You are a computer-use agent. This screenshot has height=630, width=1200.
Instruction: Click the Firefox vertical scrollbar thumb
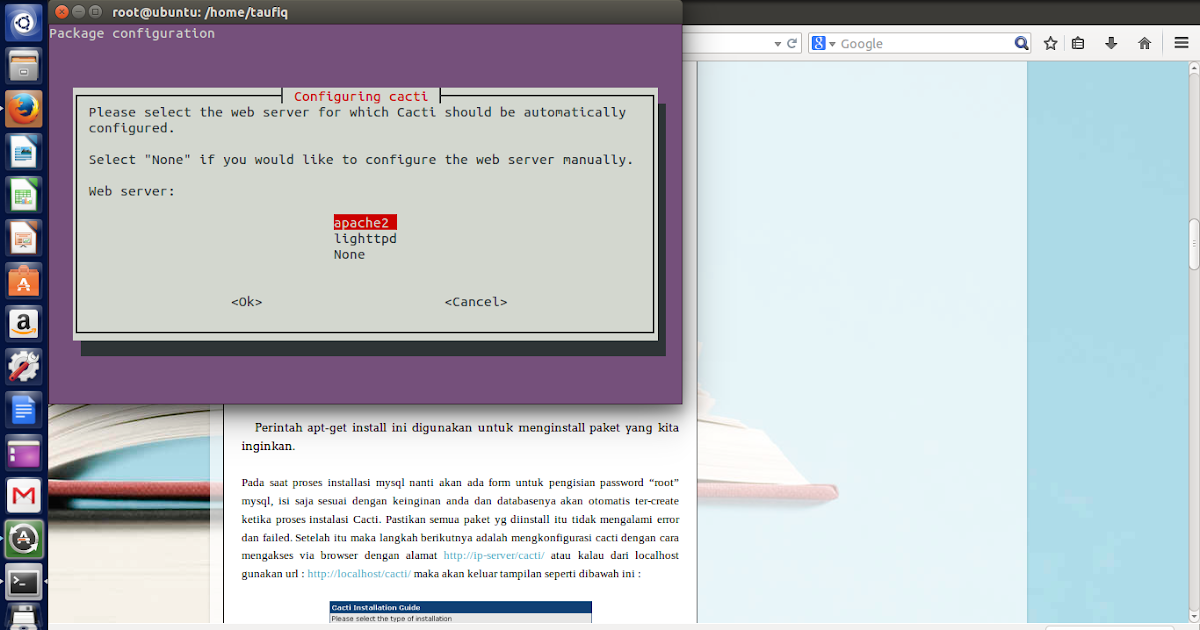click(x=1193, y=245)
